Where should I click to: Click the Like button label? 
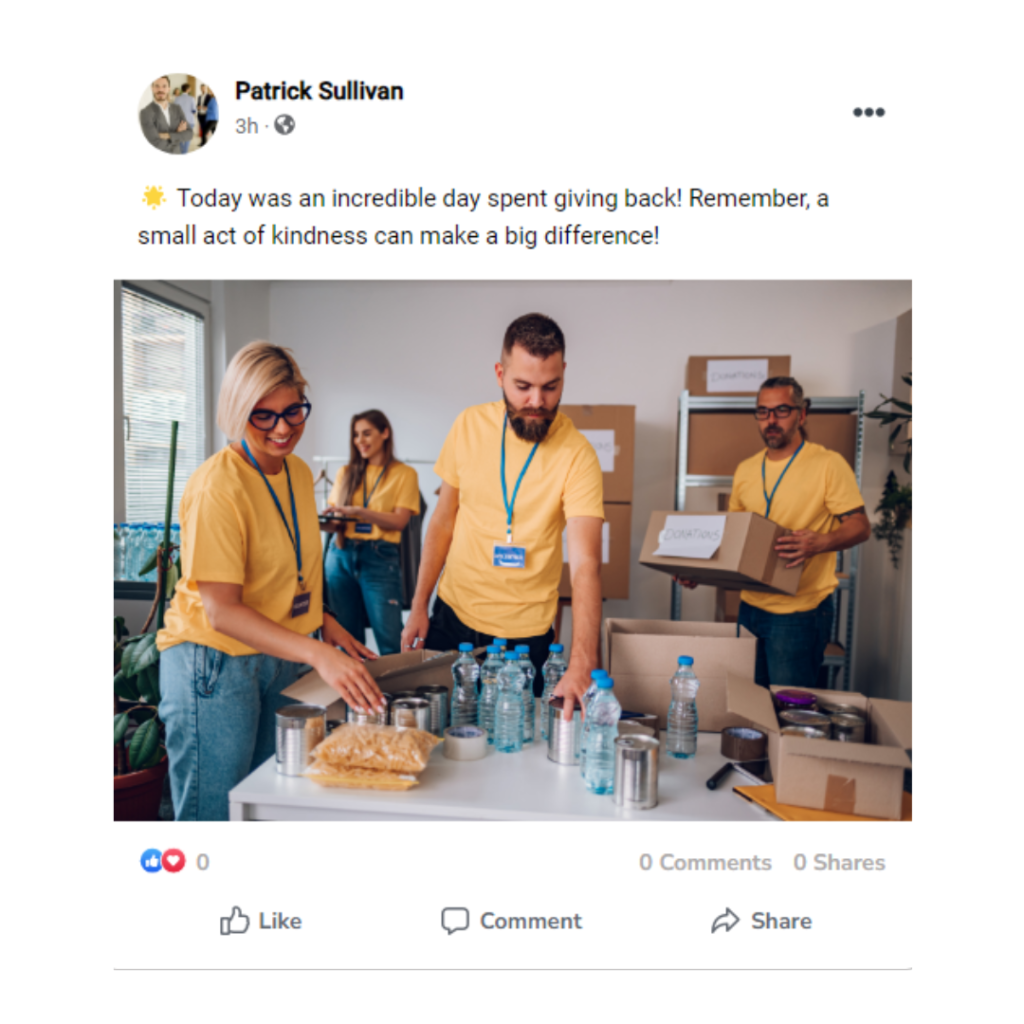(x=280, y=921)
